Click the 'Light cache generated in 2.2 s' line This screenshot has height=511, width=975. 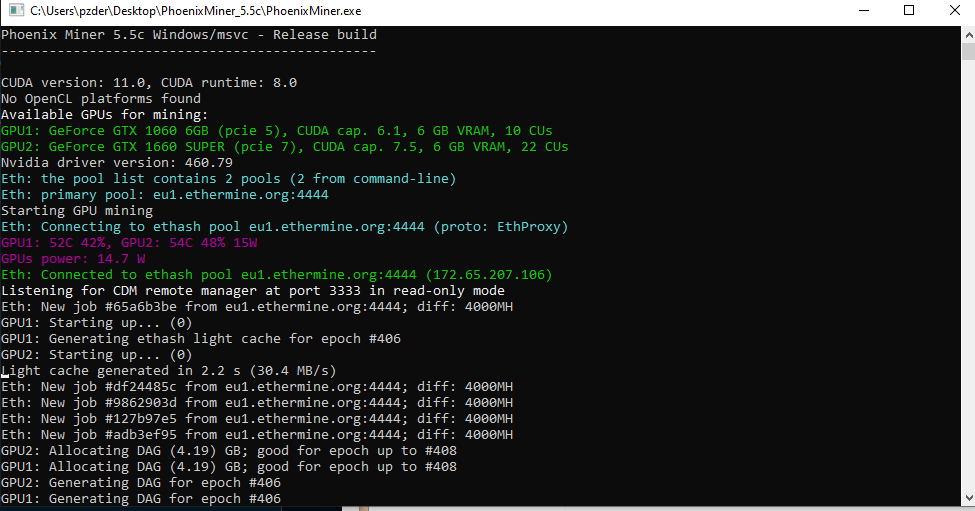pos(169,371)
